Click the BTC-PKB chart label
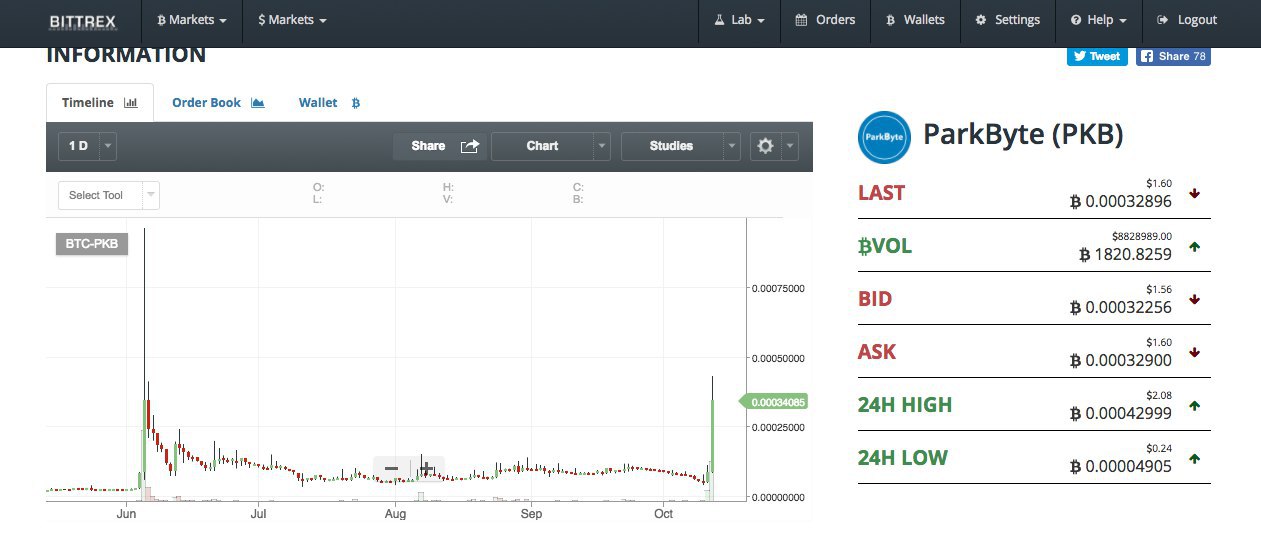The width and height of the screenshot is (1261, 547). (x=92, y=244)
